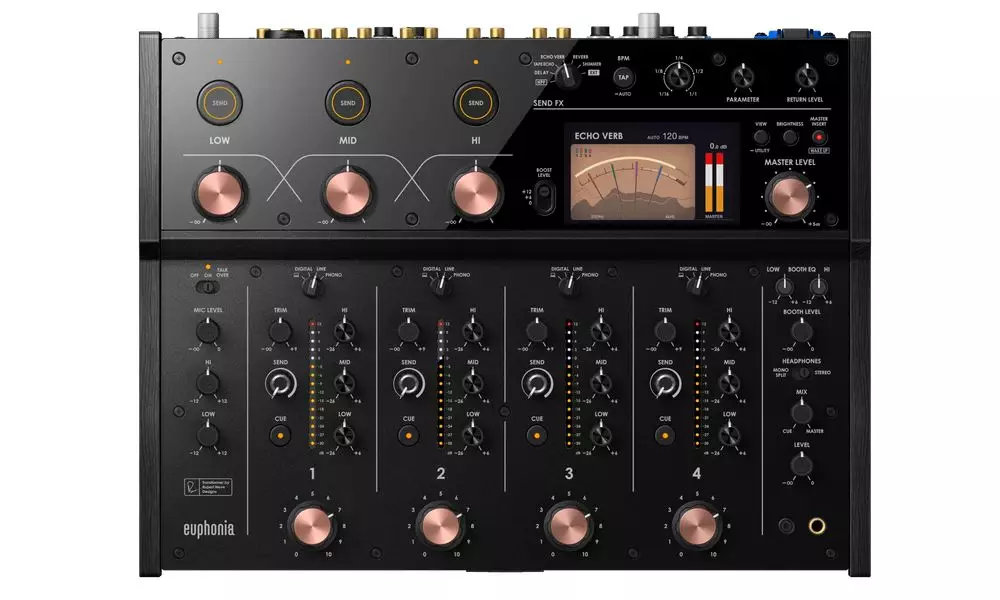Click channel 1 copper rotary fader
The height and width of the screenshot is (600, 1000).
click(x=312, y=526)
